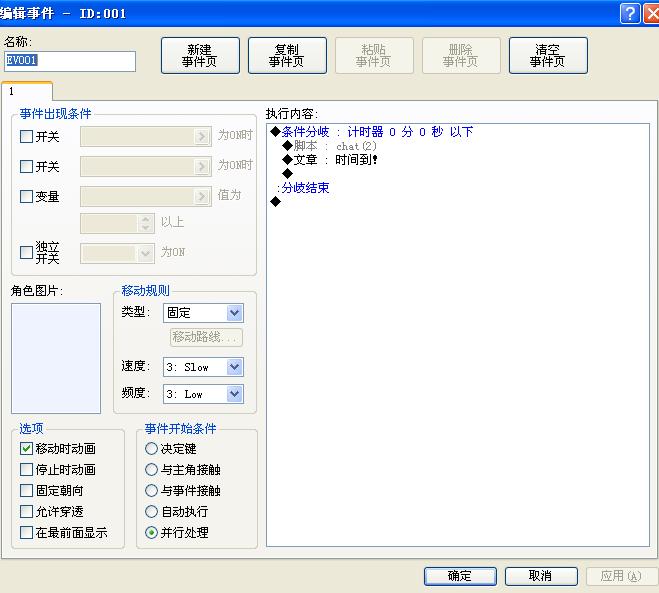The image size is (659, 593).
Task: Select the empty command line inside the branch
Action: point(287,174)
